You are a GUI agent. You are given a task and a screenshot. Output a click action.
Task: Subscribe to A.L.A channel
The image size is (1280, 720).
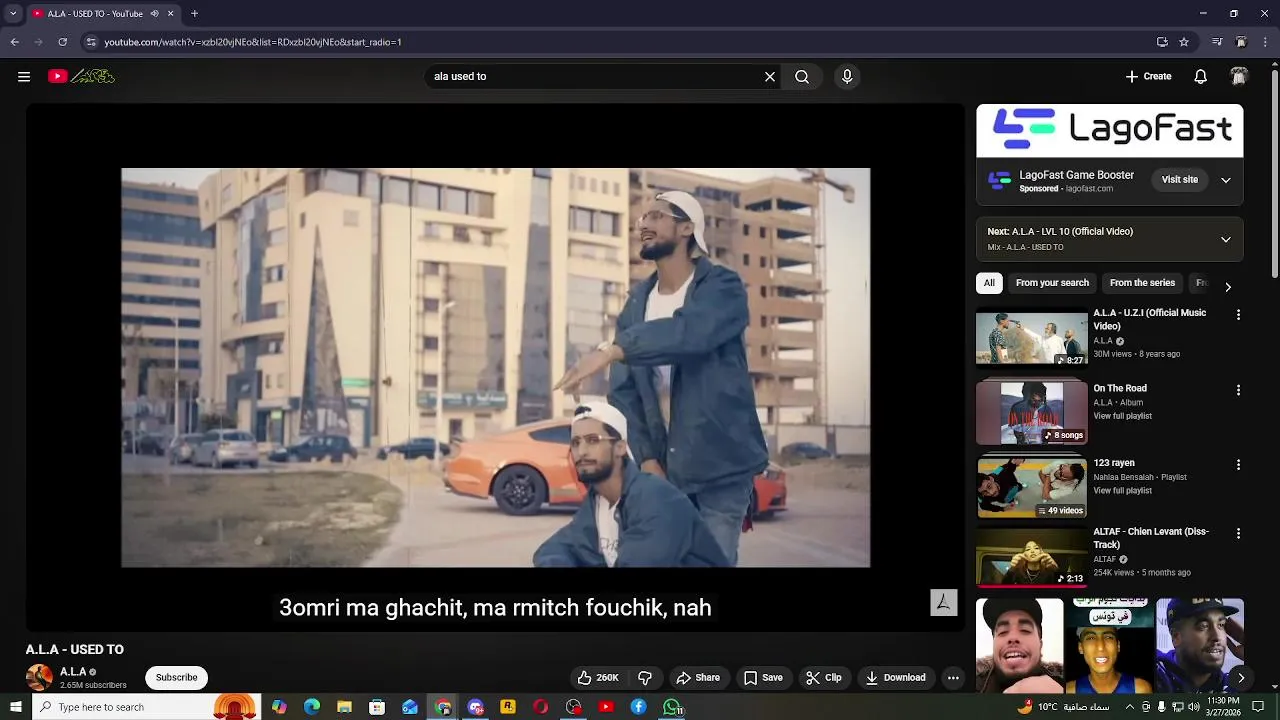(176, 677)
